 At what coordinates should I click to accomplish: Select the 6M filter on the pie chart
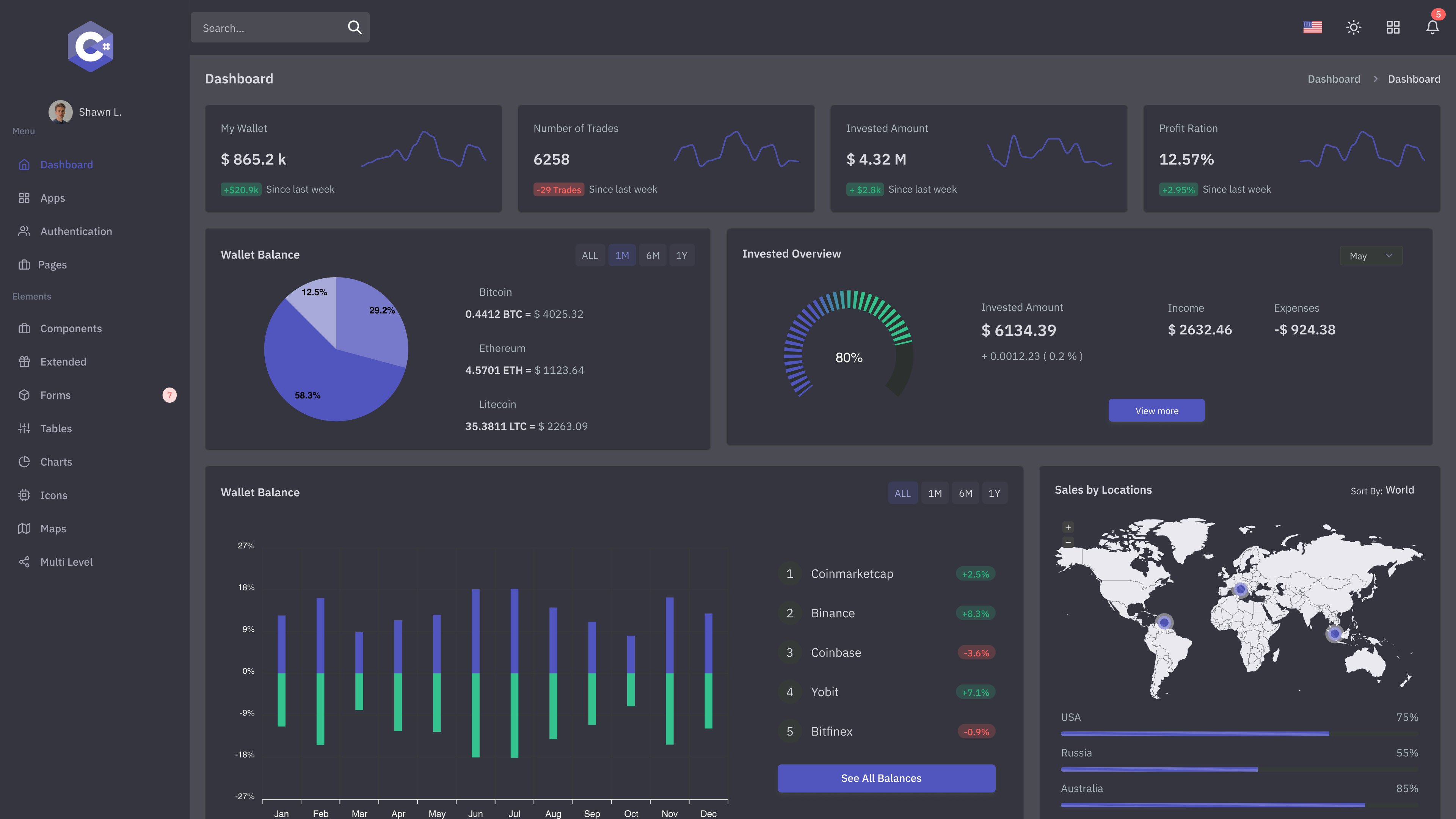[x=653, y=256]
